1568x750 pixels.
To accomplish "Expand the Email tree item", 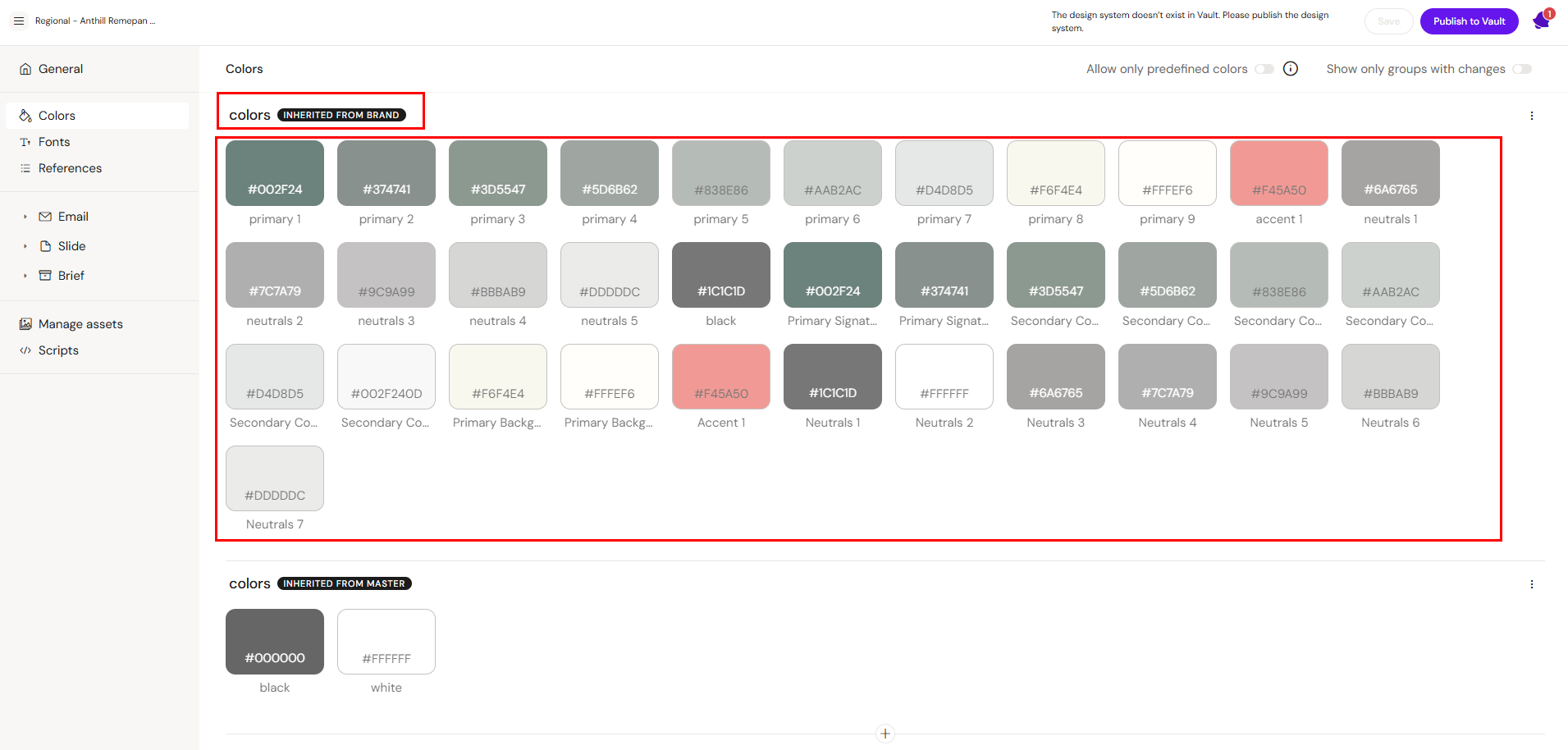I will (25, 217).
